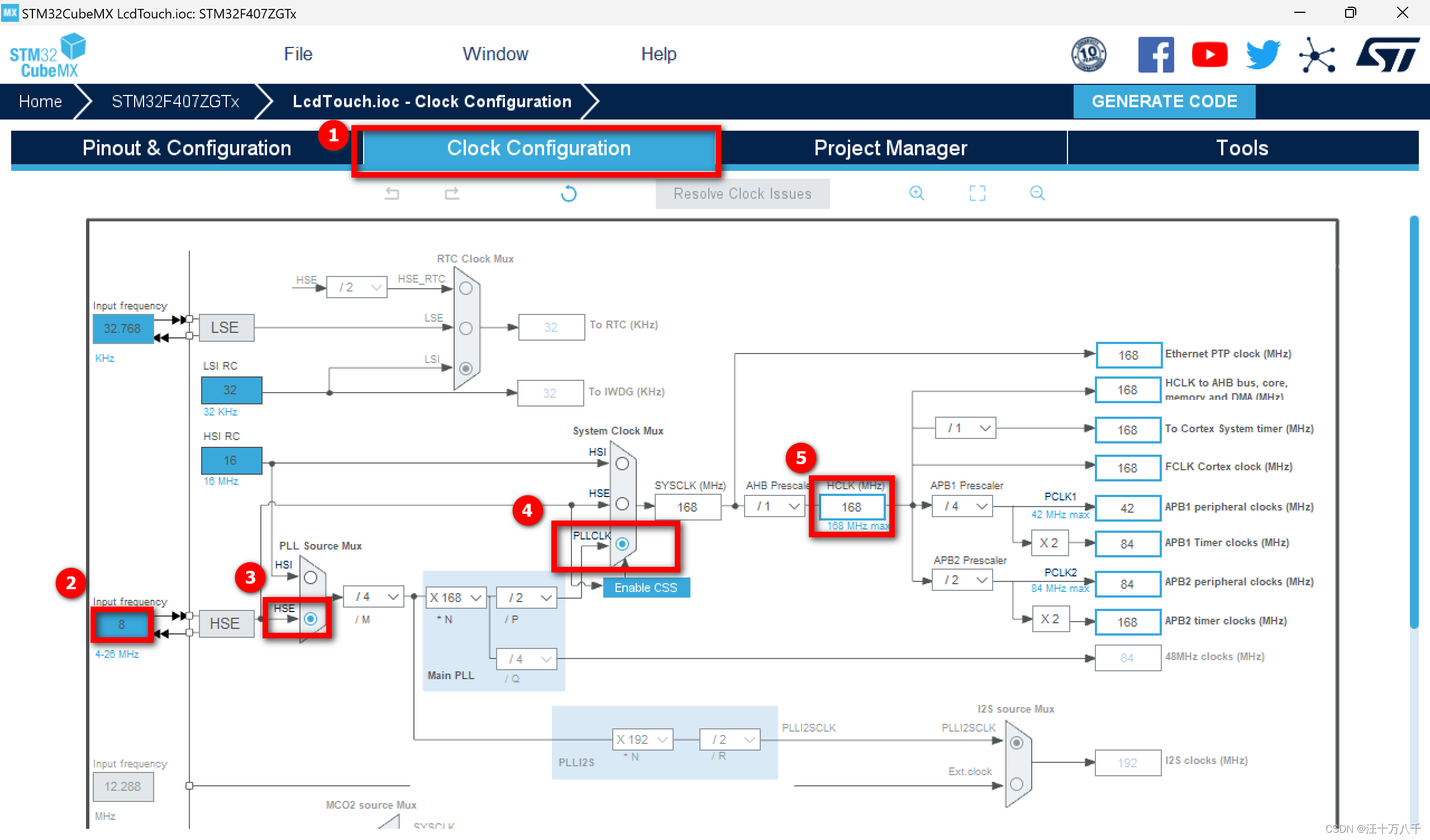Image resolution: width=1430 pixels, height=840 pixels.
Task: Click the SYSCLK 168 field
Action: 687,507
